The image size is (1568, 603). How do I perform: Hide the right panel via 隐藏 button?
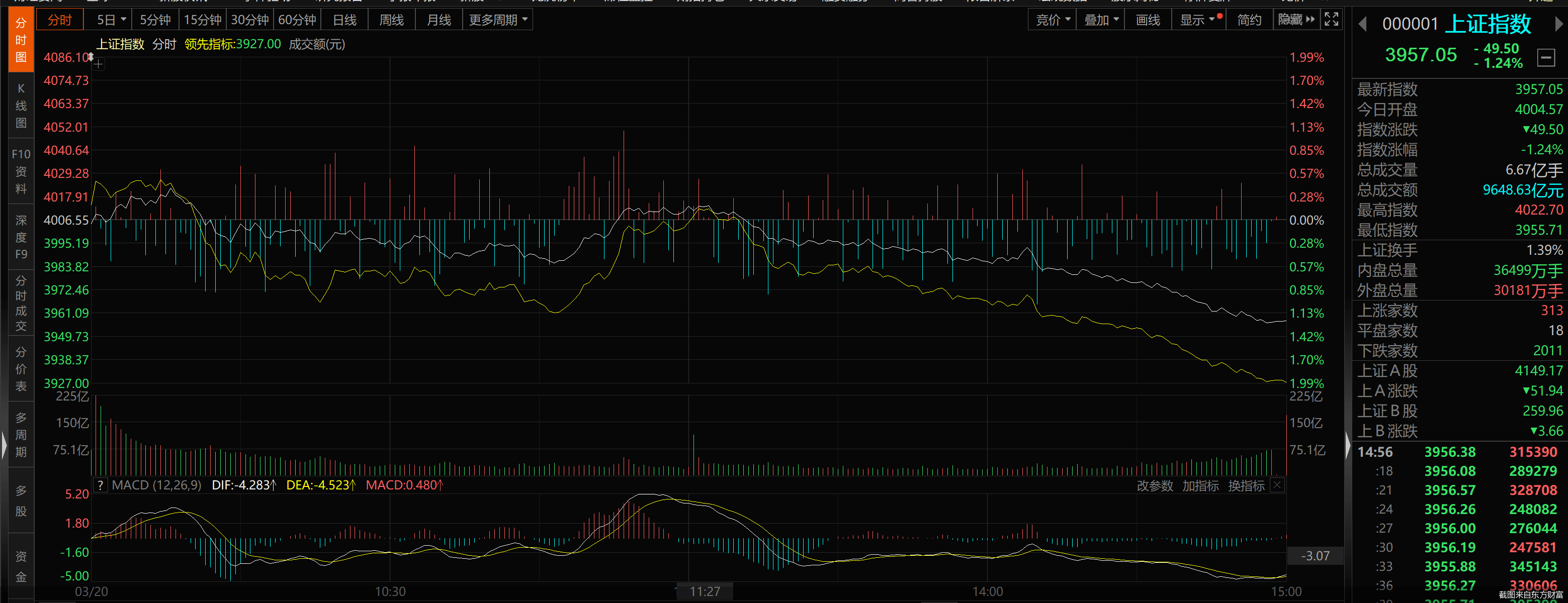click(1295, 20)
